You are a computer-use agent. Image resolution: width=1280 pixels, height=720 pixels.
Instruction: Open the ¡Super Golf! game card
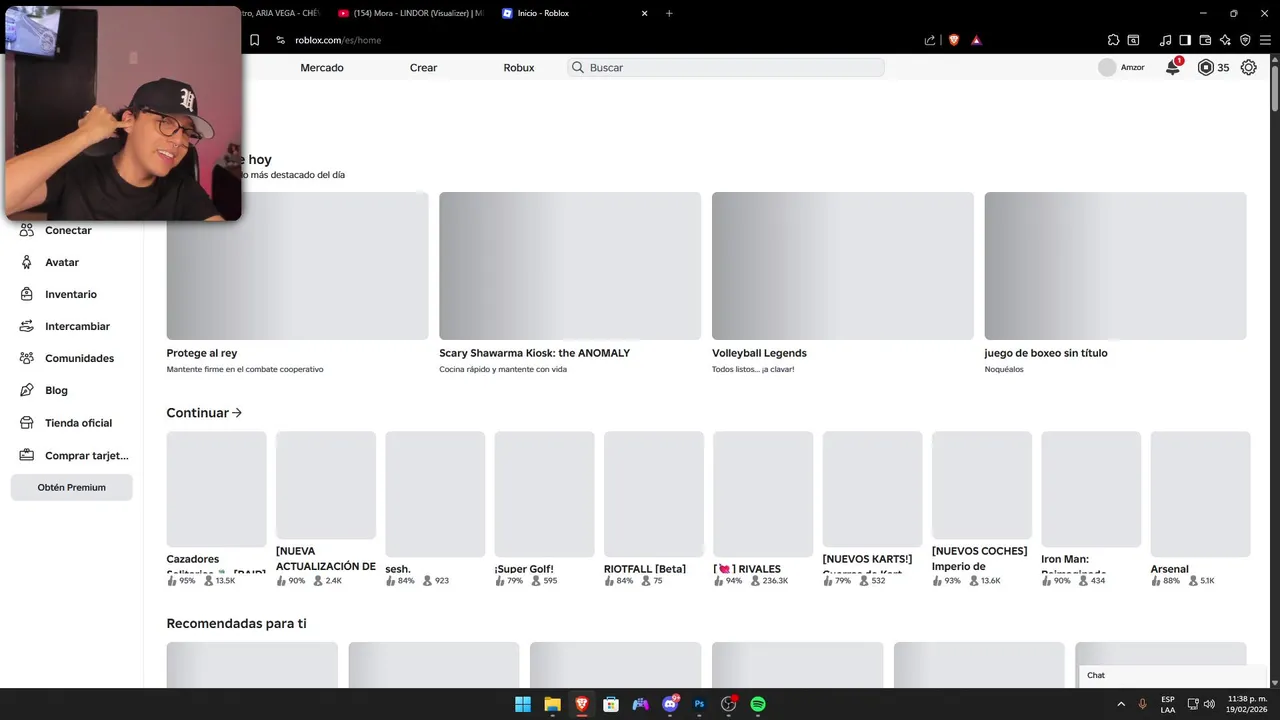click(544, 508)
